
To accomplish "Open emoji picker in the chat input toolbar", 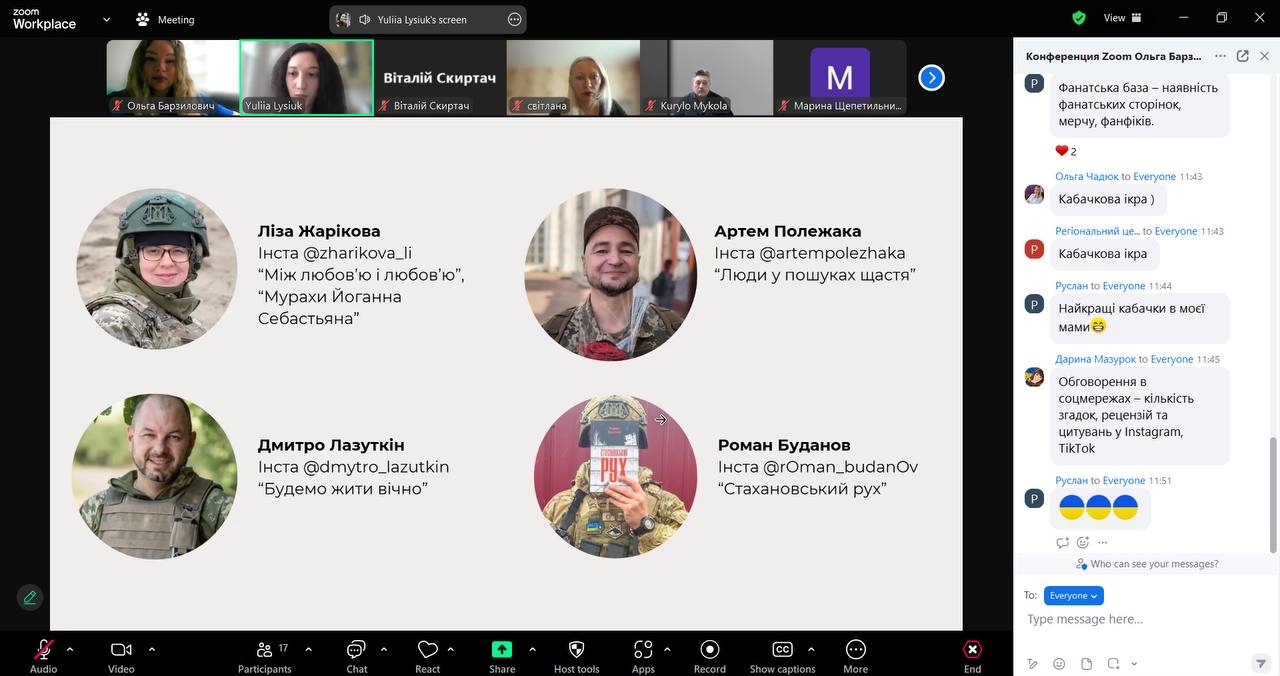I will coord(1059,664).
